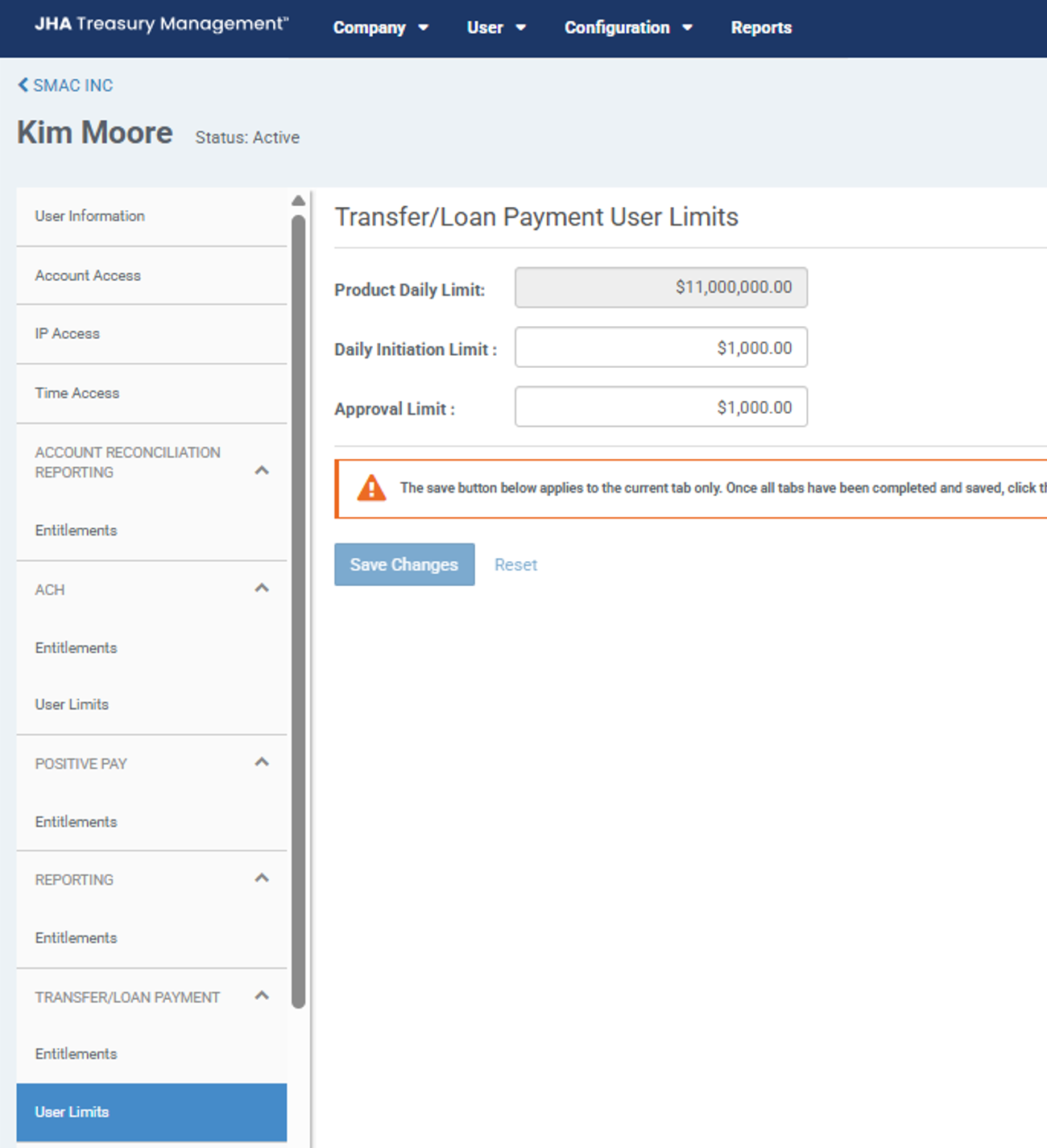The width and height of the screenshot is (1047, 1148).
Task: Click the Daily Initiation Limit field
Action: pos(660,347)
